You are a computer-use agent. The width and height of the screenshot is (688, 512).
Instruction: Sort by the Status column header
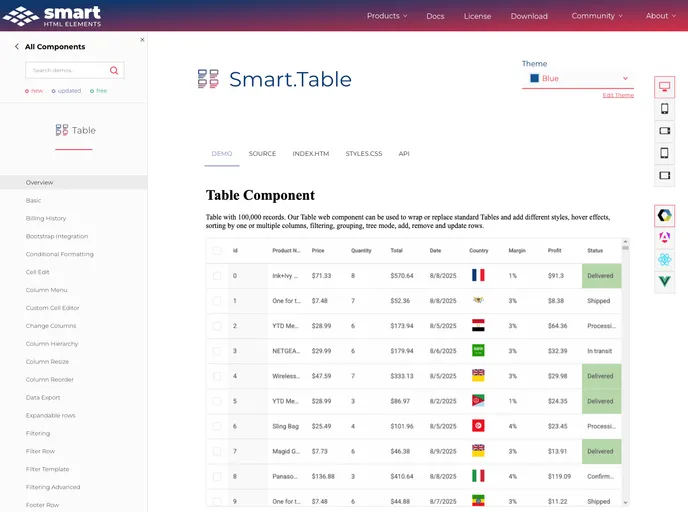[595, 251]
